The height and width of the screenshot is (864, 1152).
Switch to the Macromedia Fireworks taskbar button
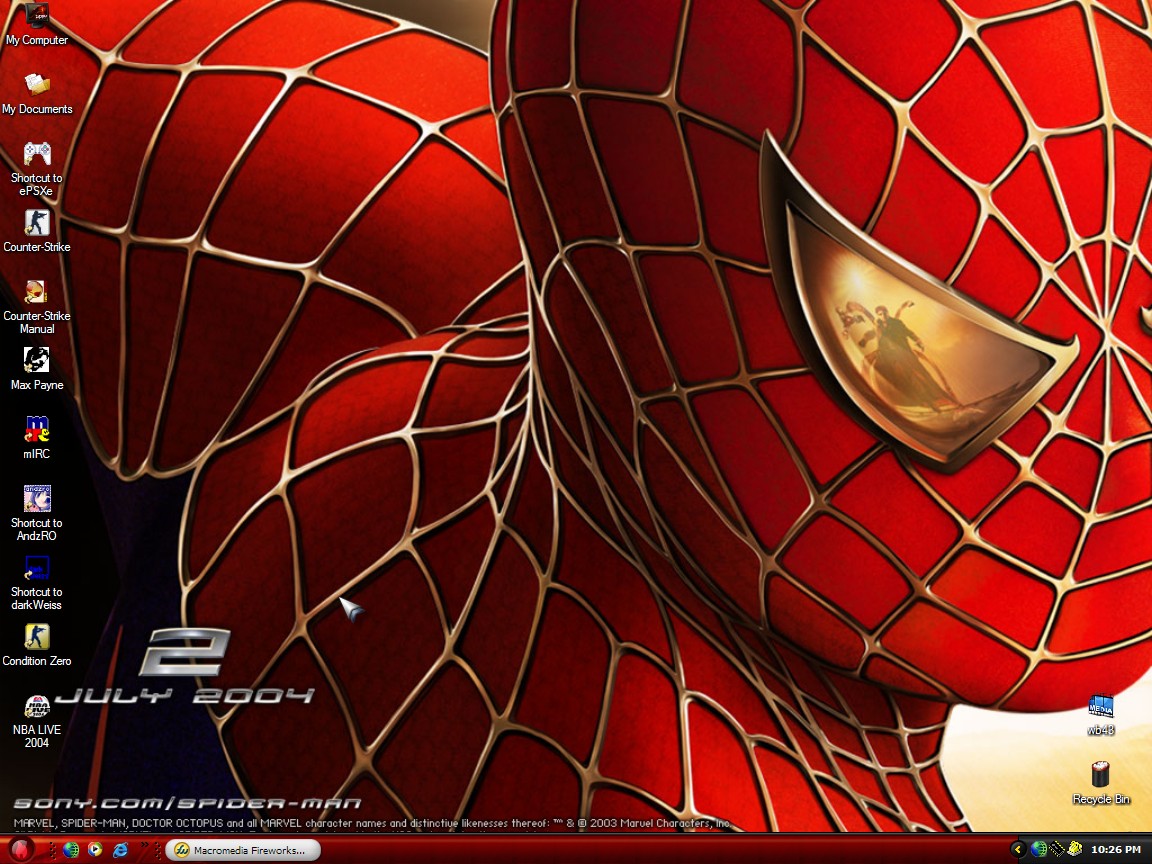(243, 850)
